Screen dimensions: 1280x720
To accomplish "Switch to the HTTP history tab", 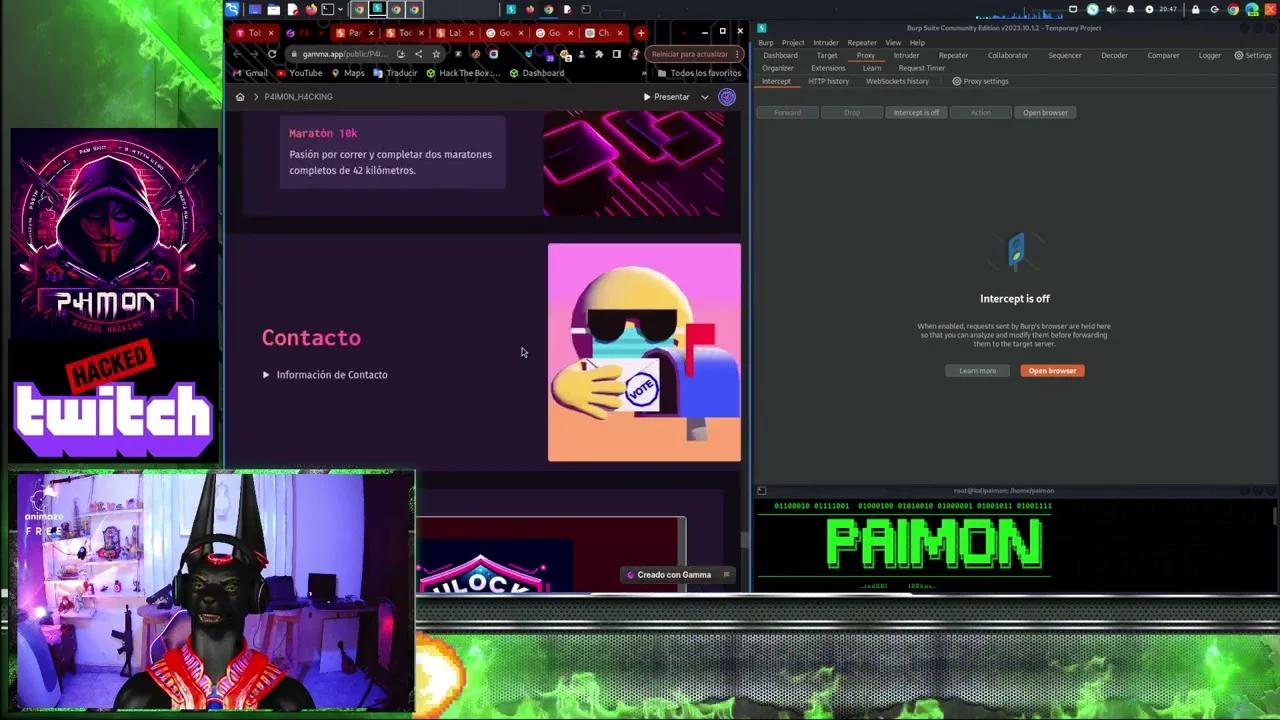I will click(x=828, y=81).
